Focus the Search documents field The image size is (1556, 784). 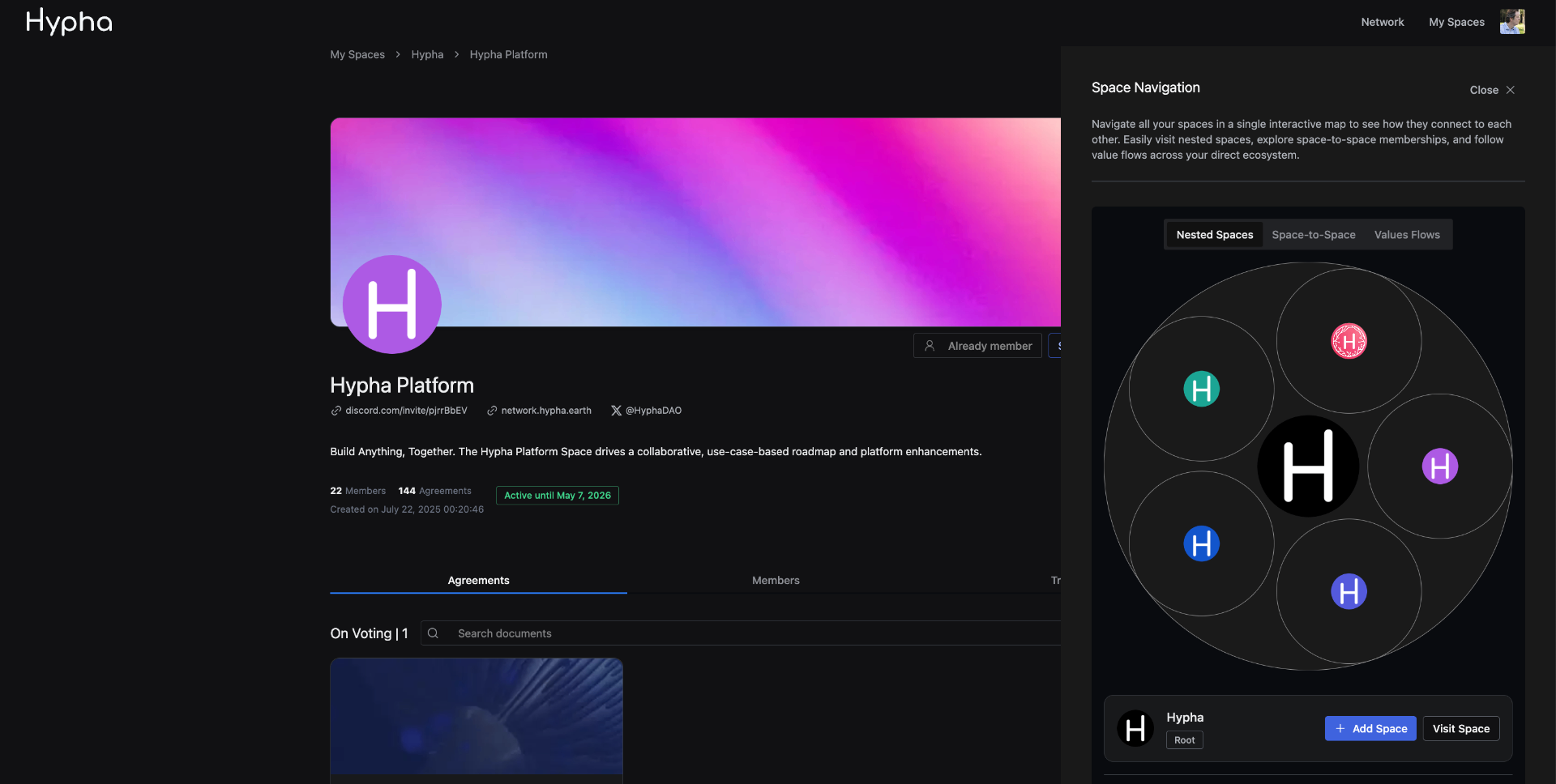741,633
